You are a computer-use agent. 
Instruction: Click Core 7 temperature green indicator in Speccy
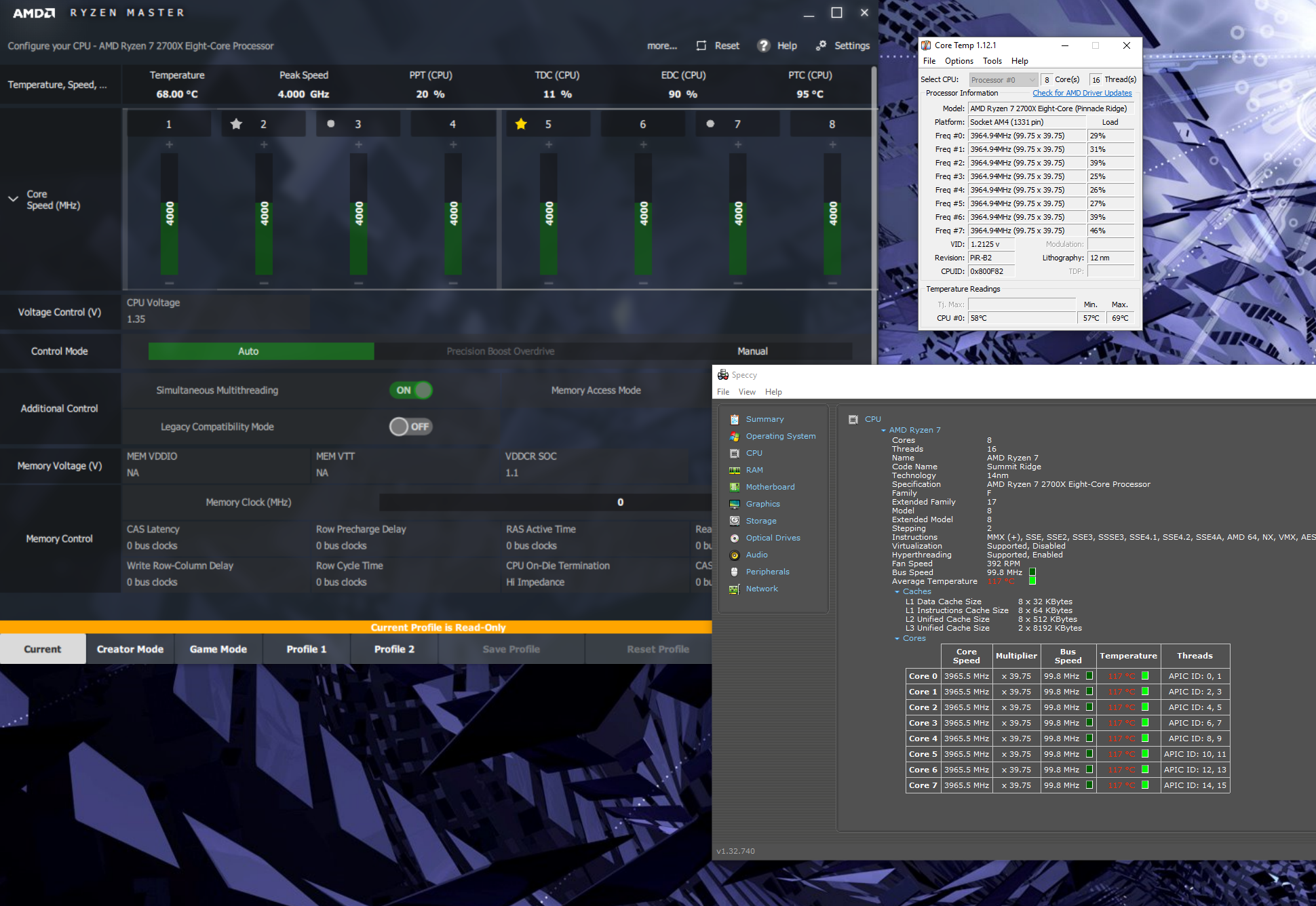pyautogui.click(x=1145, y=785)
